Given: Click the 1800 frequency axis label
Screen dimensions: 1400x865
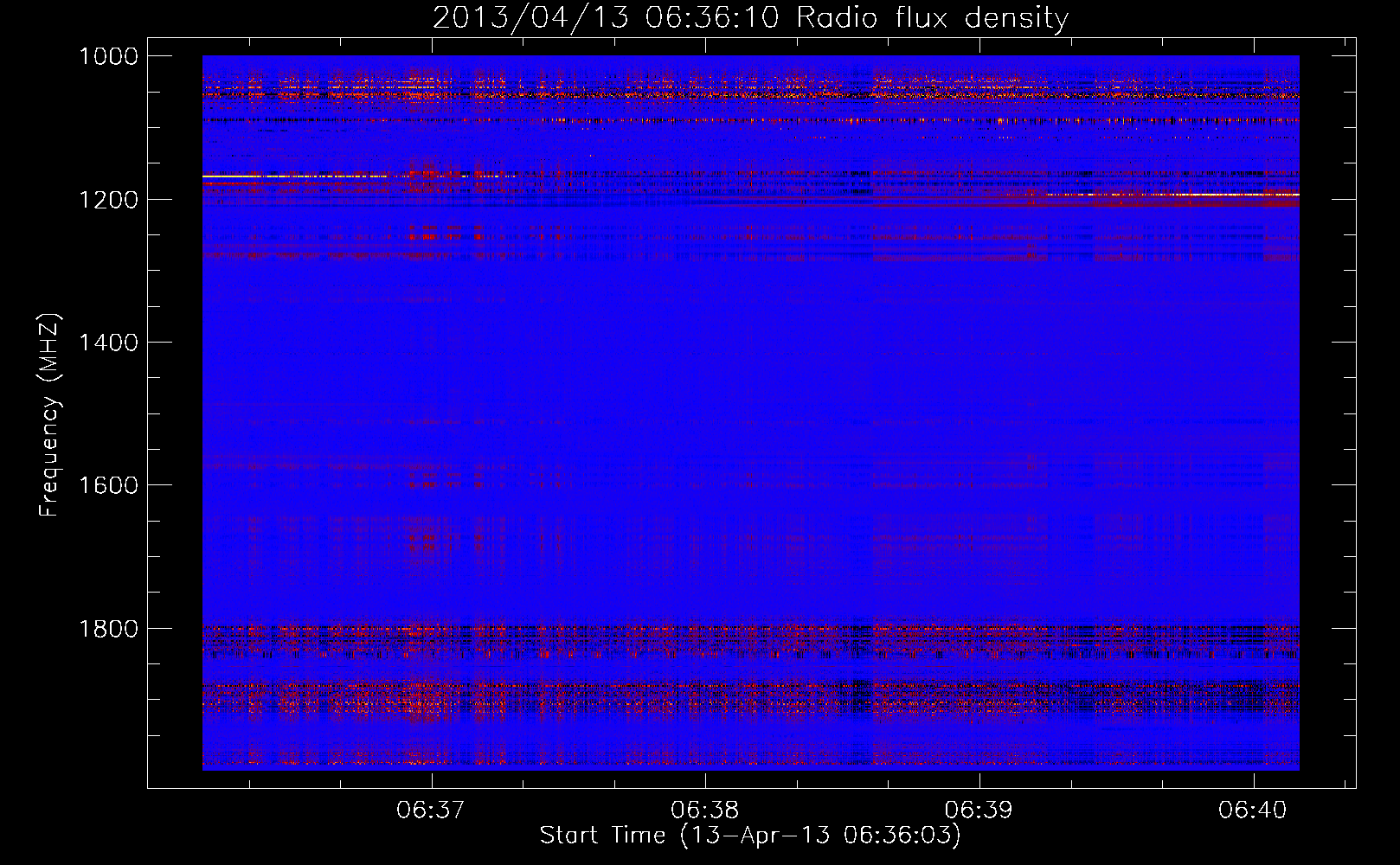Looking at the screenshot, I should pyautogui.click(x=108, y=629).
